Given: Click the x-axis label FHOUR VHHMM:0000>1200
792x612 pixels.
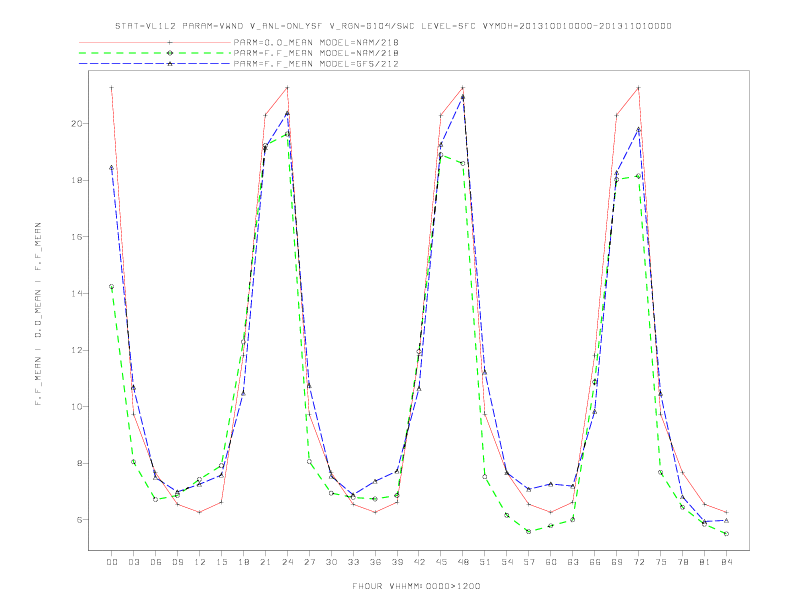Looking at the screenshot, I should [416, 586].
